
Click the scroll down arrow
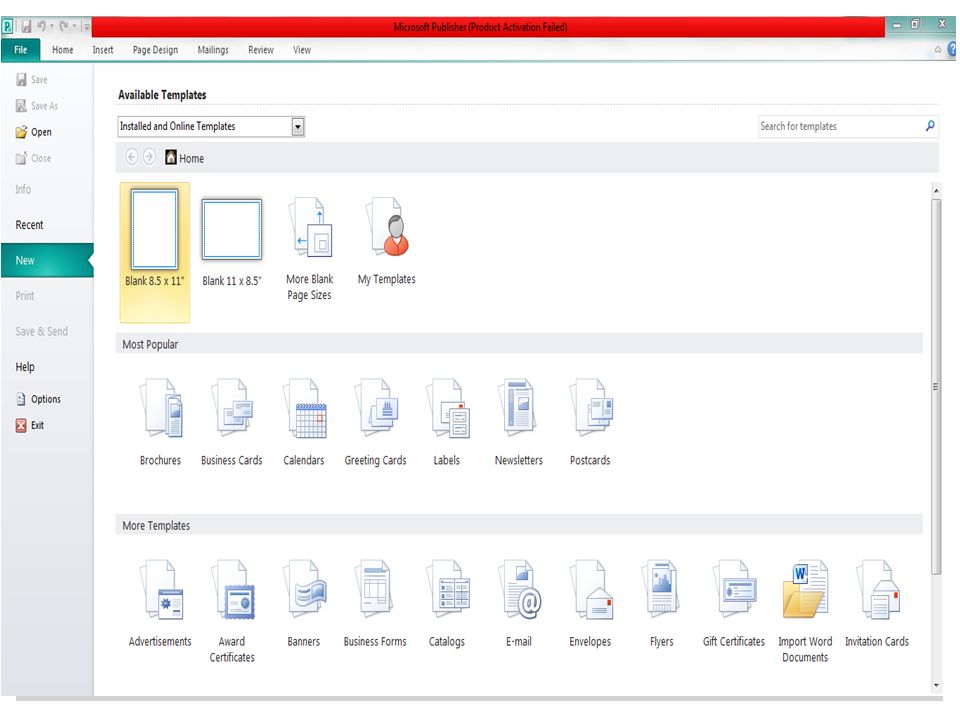pos(936,685)
